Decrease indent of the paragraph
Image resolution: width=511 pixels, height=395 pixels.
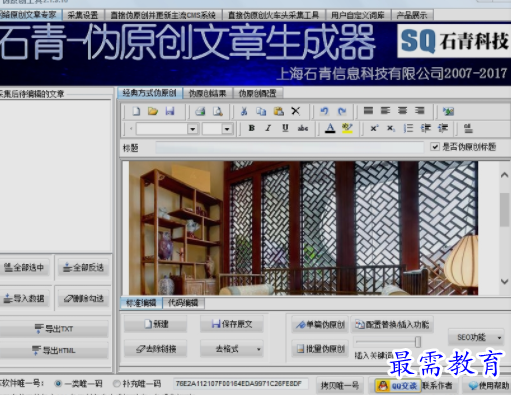pyautogui.click(x=426, y=128)
